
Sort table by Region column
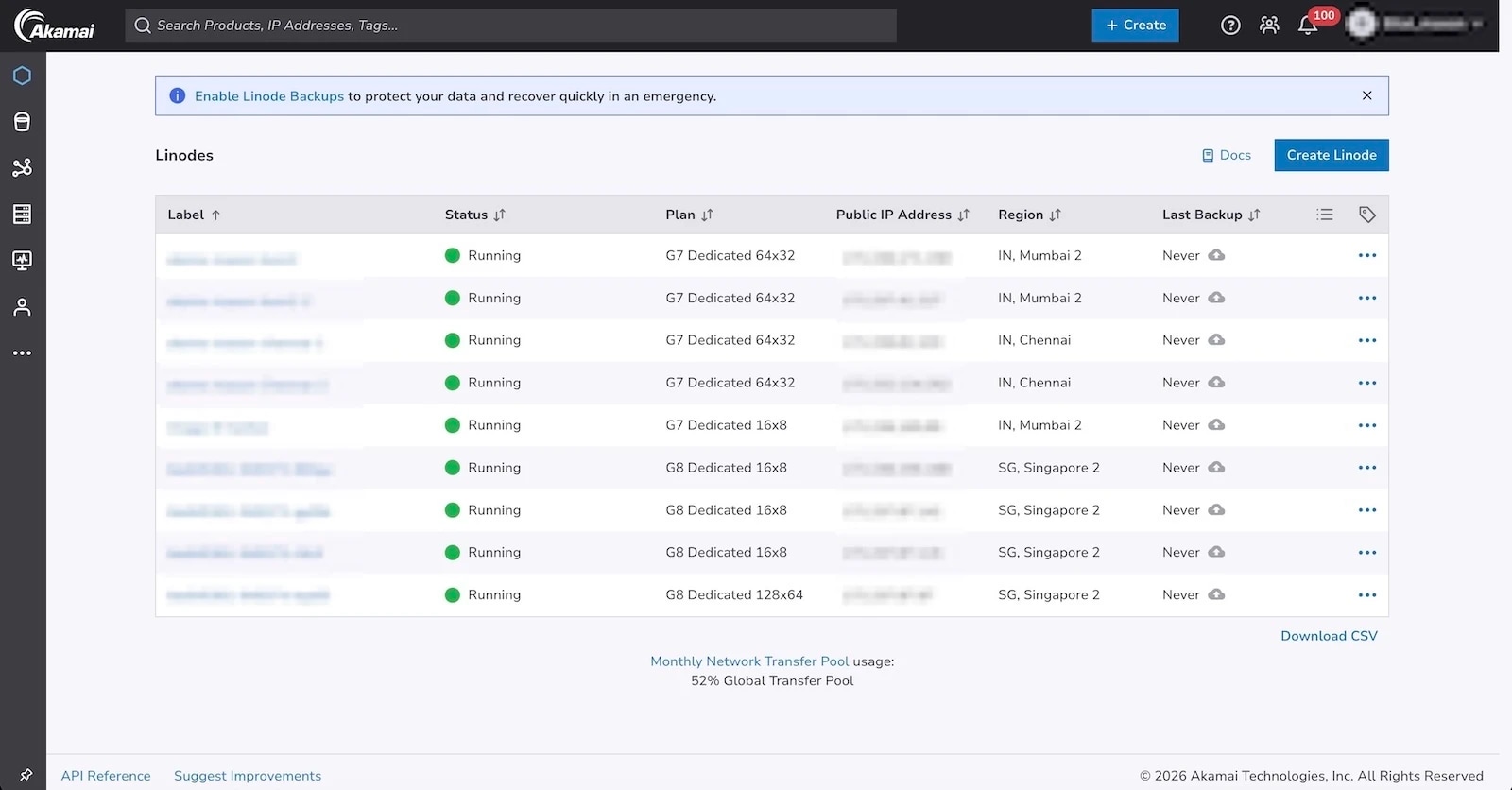[1029, 215]
